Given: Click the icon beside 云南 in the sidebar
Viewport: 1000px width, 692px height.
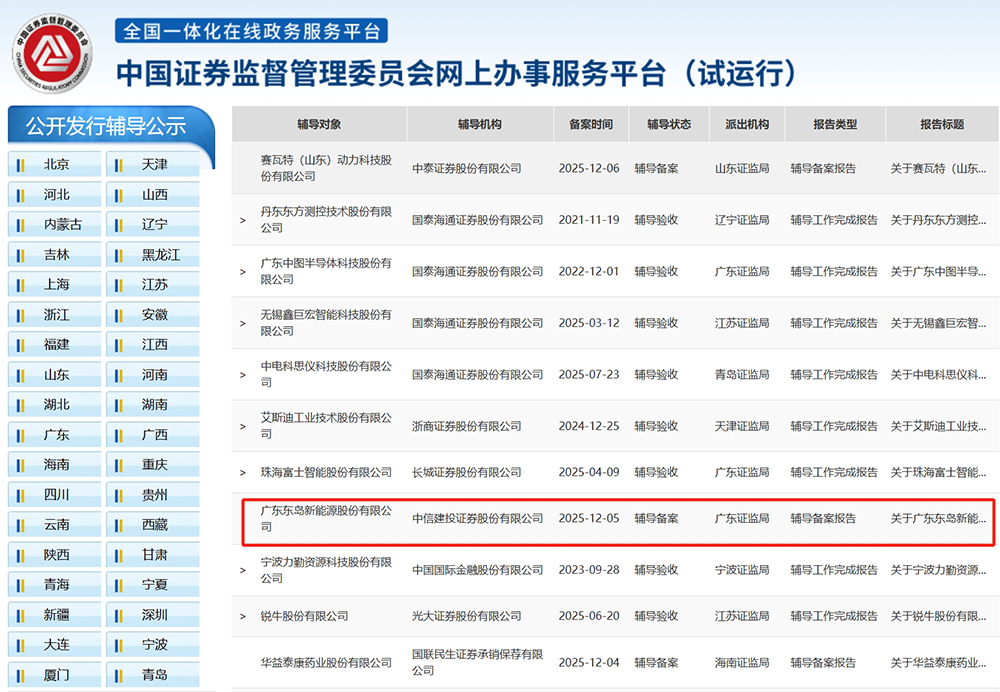Looking at the screenshot, I should click(18, 524).
